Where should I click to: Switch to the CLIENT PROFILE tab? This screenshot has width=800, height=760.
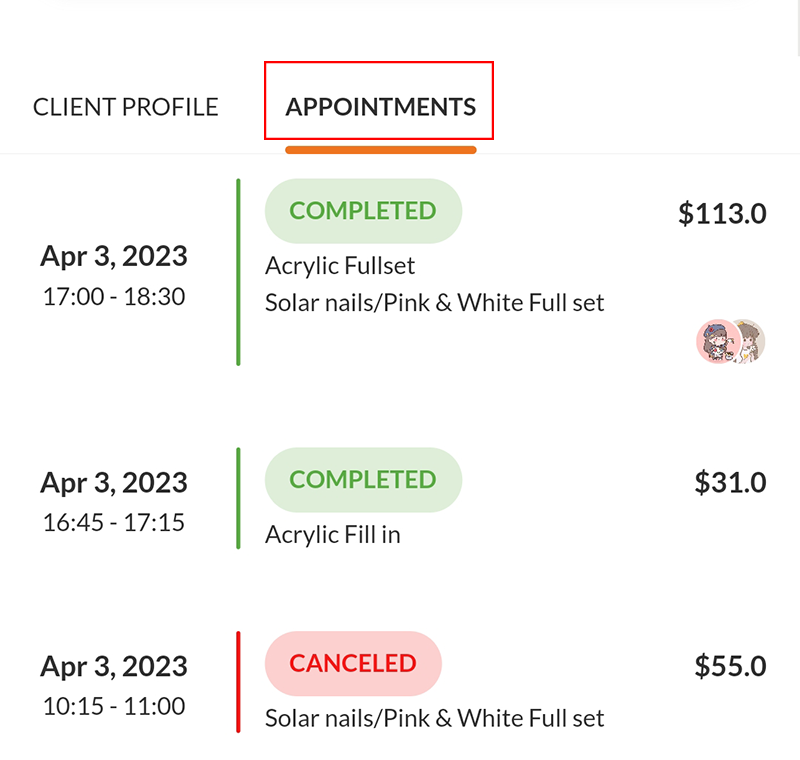[126, 107]
